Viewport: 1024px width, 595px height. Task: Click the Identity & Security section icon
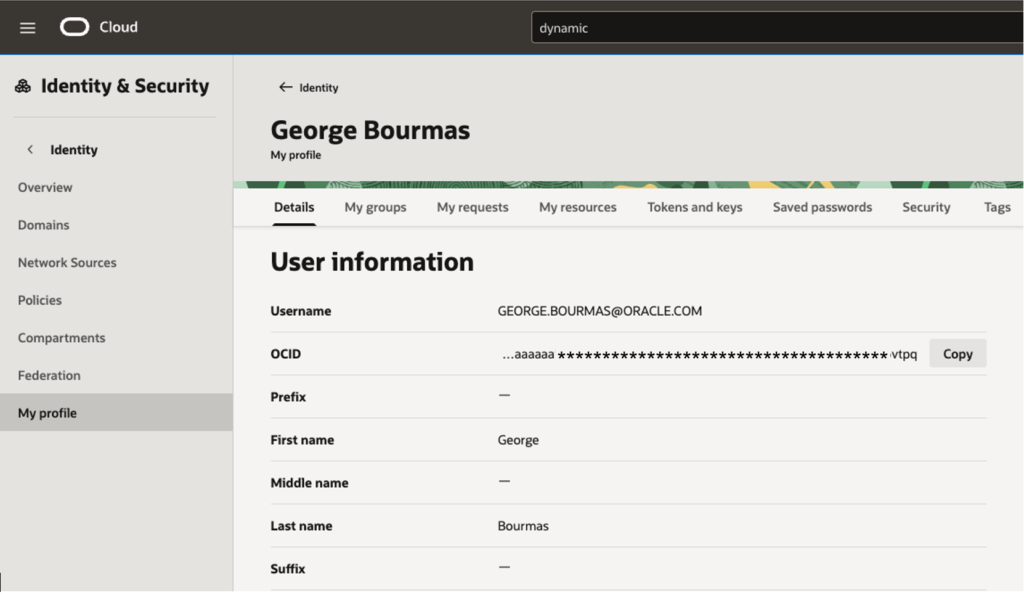point(23,86)
